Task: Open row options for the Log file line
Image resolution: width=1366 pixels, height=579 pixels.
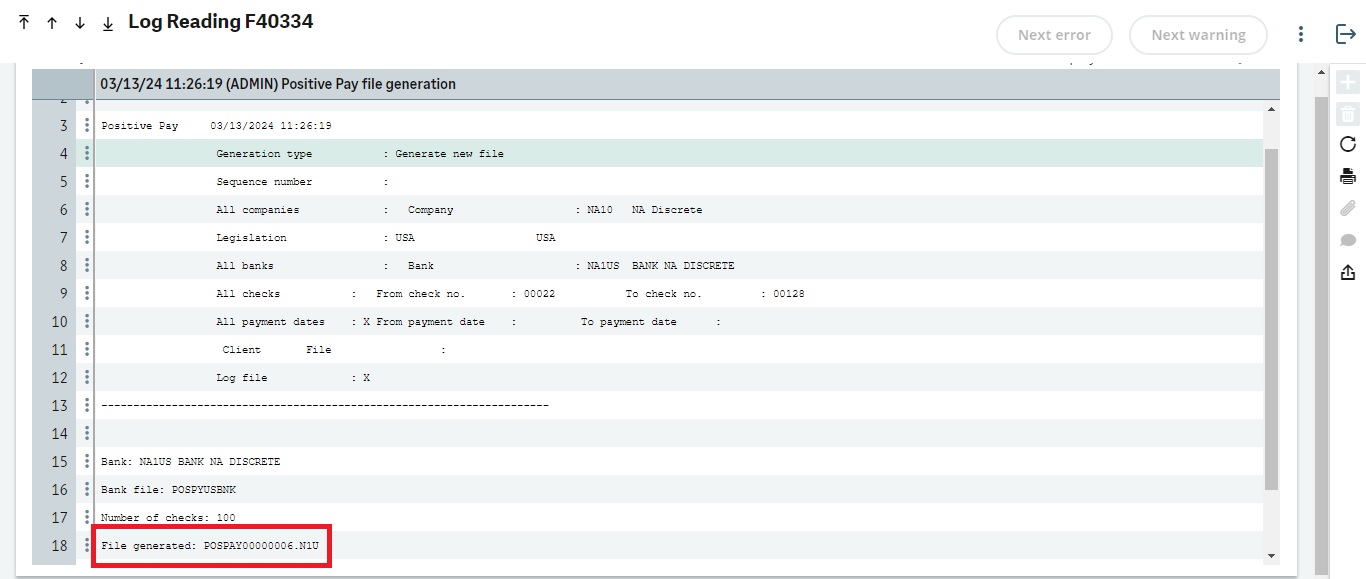Action: click(87, 377)
